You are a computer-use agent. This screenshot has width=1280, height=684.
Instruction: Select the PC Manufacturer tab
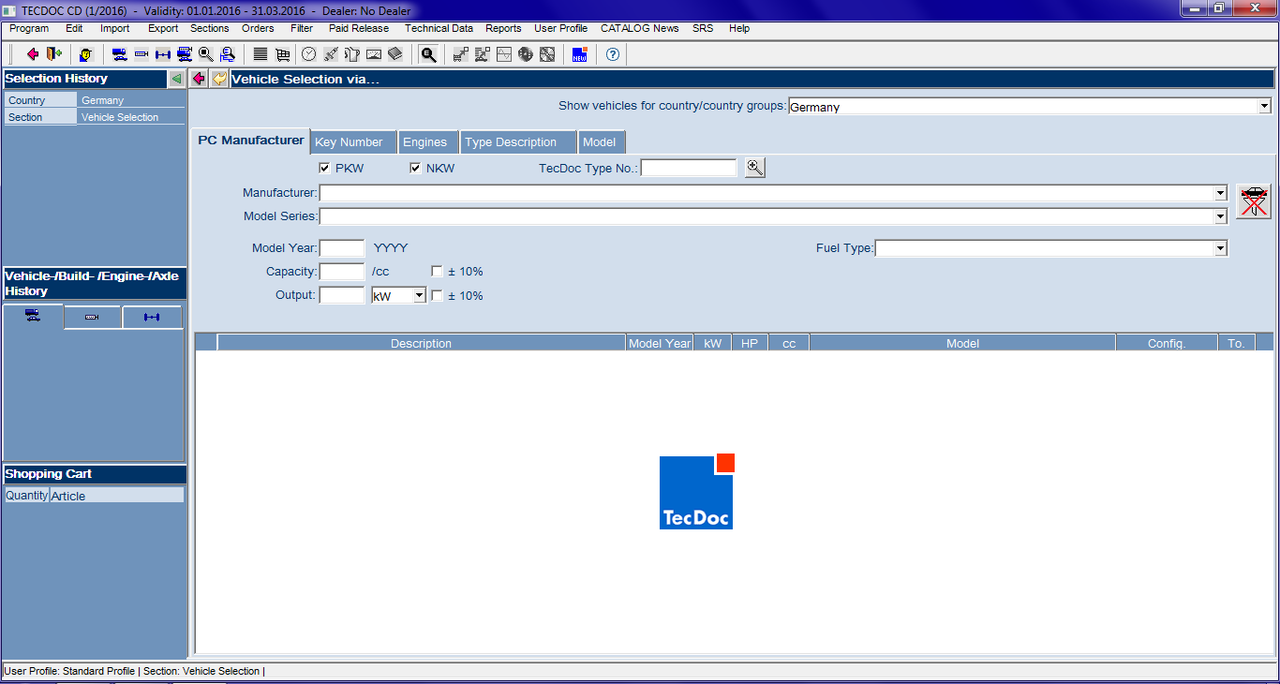pyautogui.click(x=251, y=140)
